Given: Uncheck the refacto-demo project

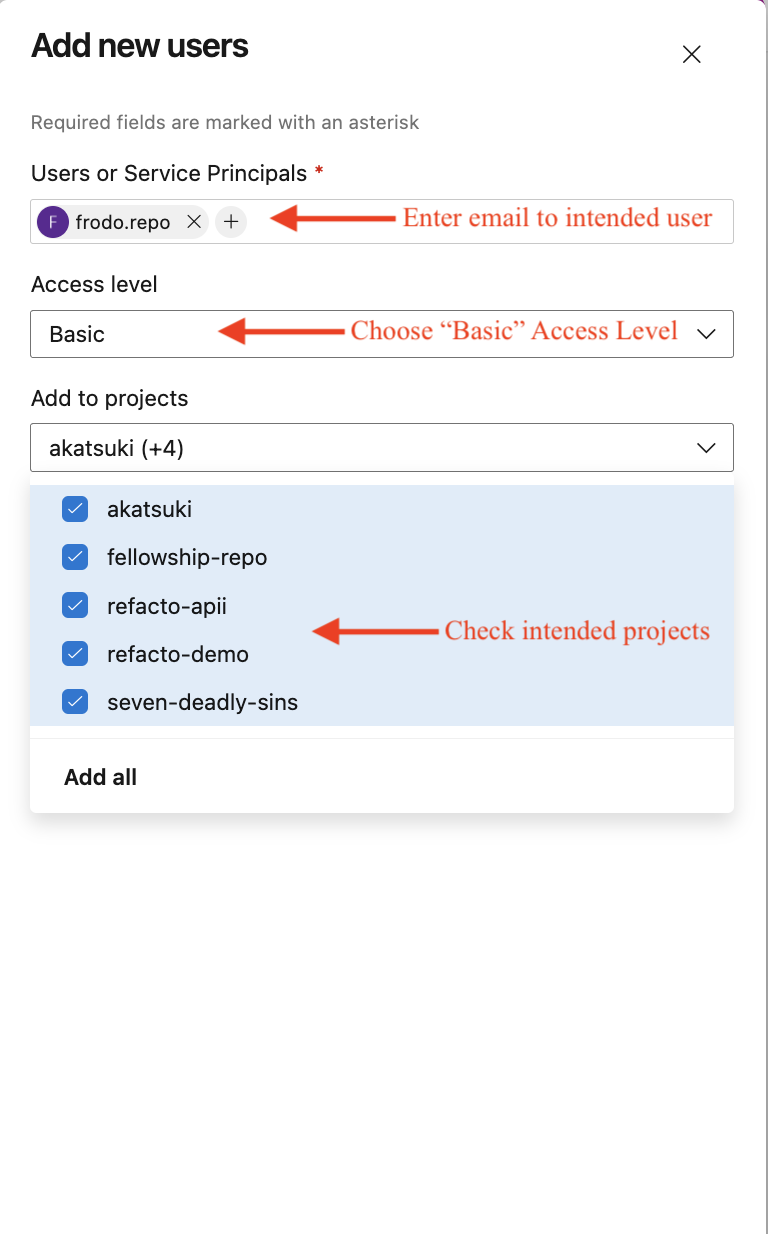Looking at the screenshot, I should pyautogui.click(x=74, y=653).
